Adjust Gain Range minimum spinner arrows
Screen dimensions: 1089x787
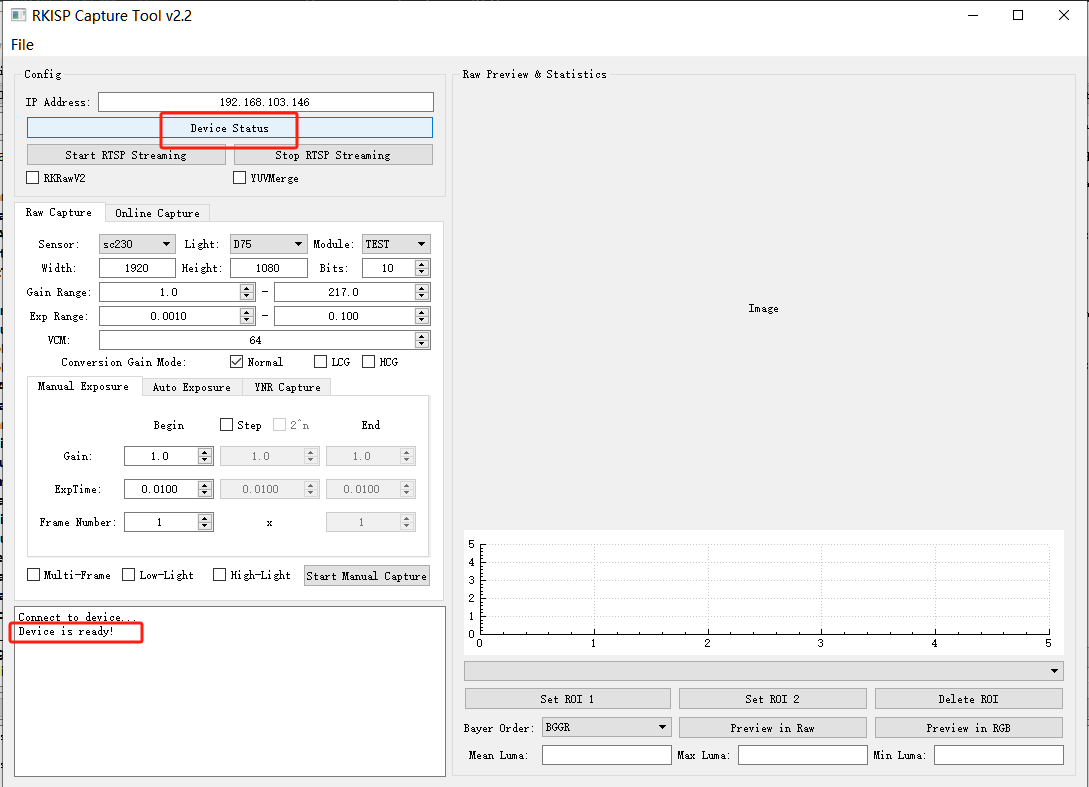tap(247, 292)
